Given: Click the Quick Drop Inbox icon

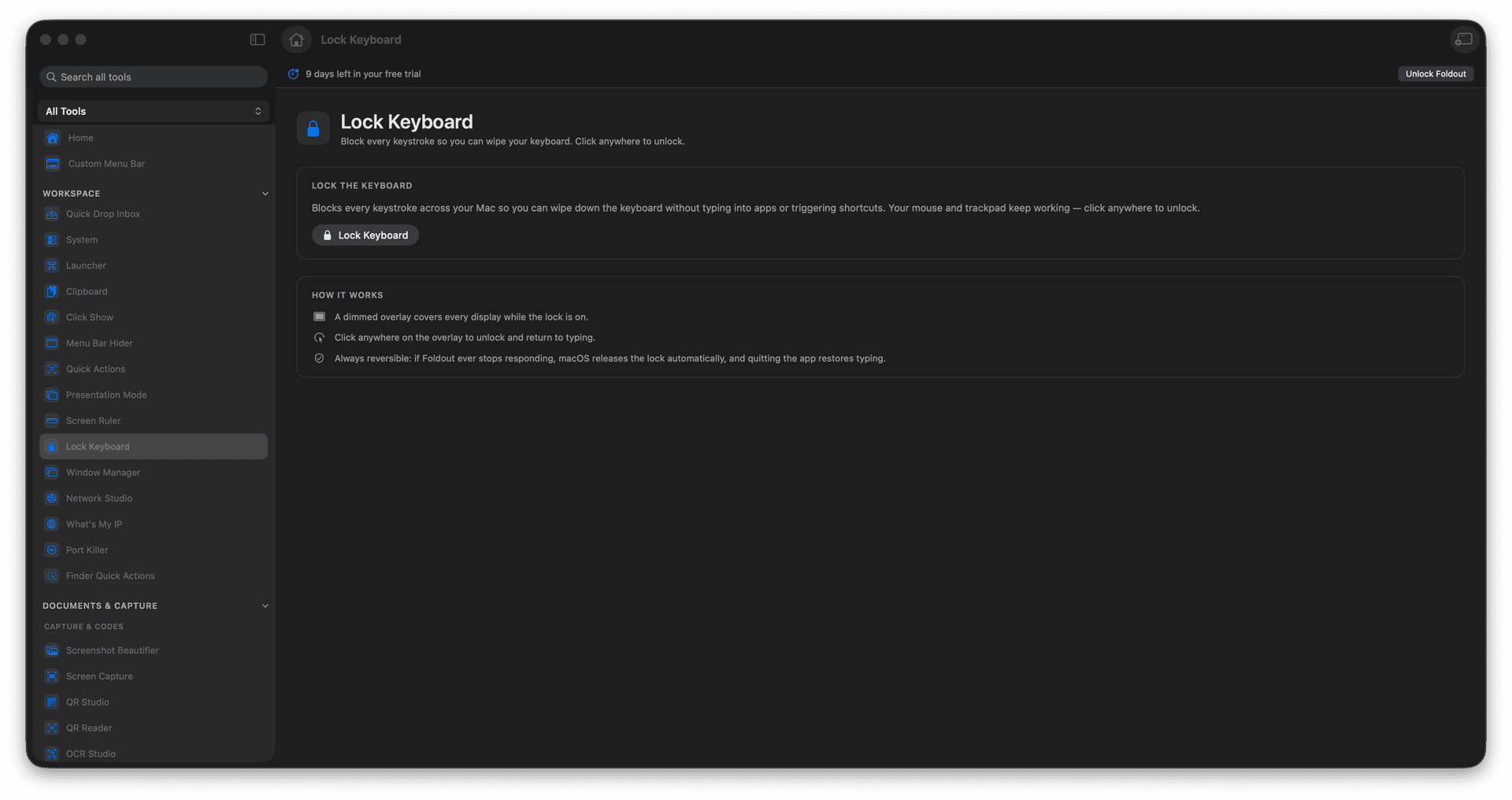Looking at the screenshot, I should [x=52, y=214].
